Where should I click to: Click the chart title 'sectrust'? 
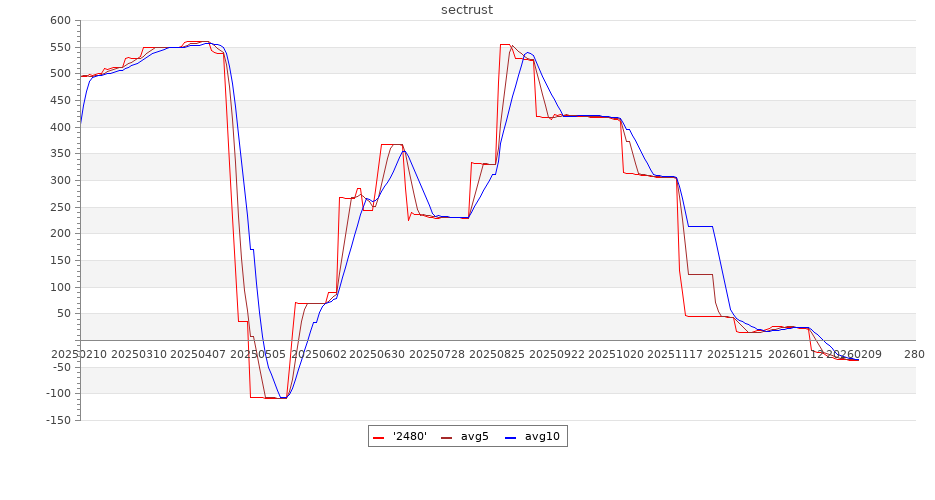pos(467,10)
